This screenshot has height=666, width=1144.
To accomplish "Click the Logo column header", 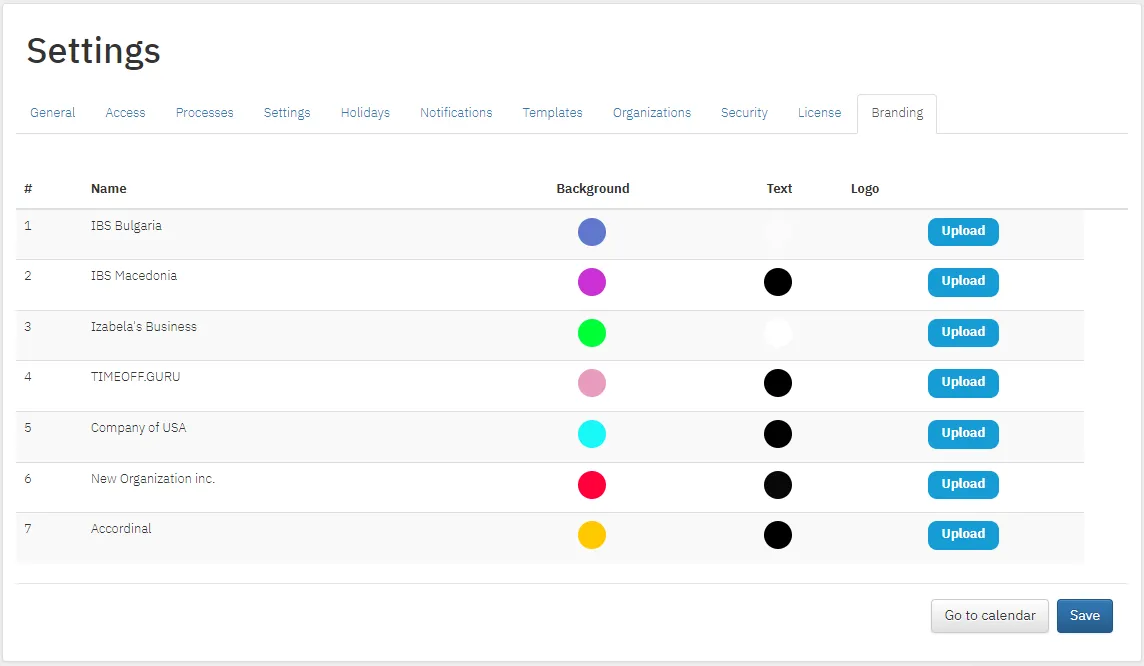I will coord(865,189).
